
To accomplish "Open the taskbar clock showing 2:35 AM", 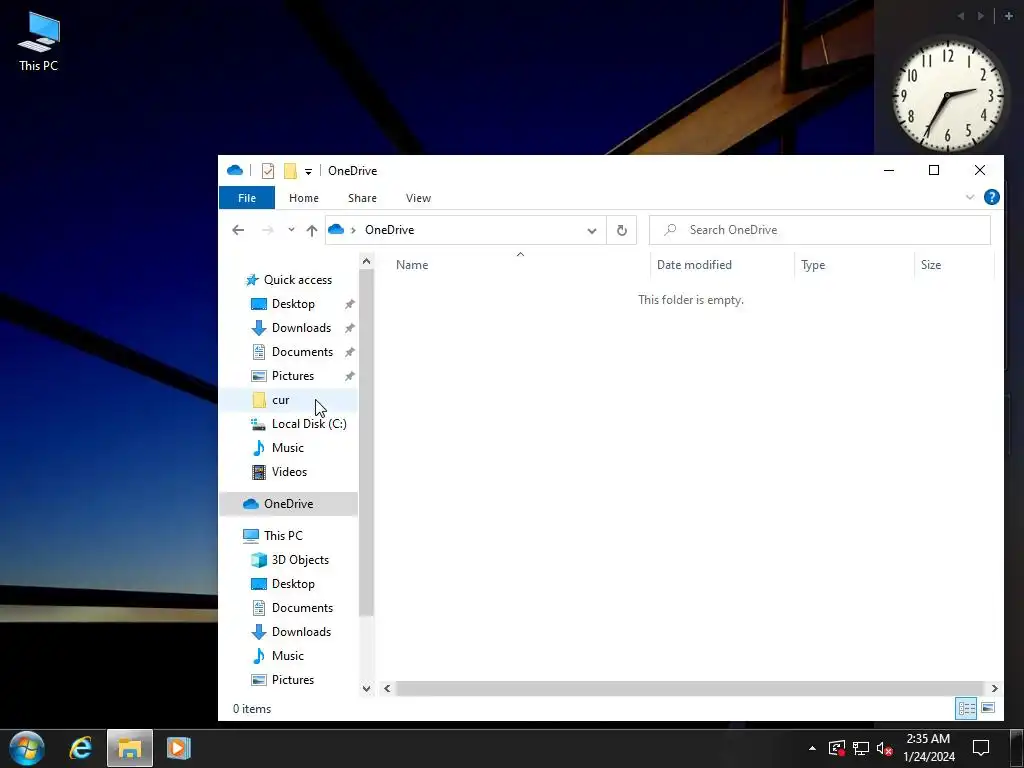I will coord(929,748).
